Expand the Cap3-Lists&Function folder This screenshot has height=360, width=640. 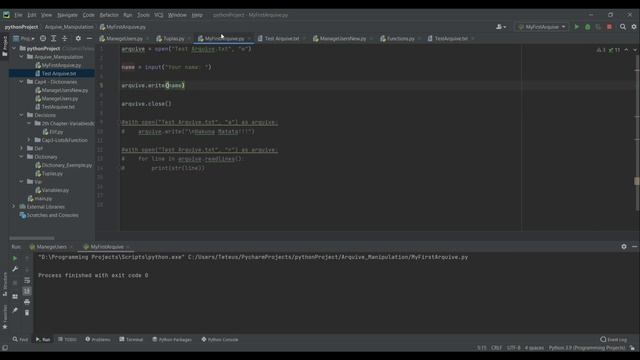pyautogui.click(x=29, y=140)
